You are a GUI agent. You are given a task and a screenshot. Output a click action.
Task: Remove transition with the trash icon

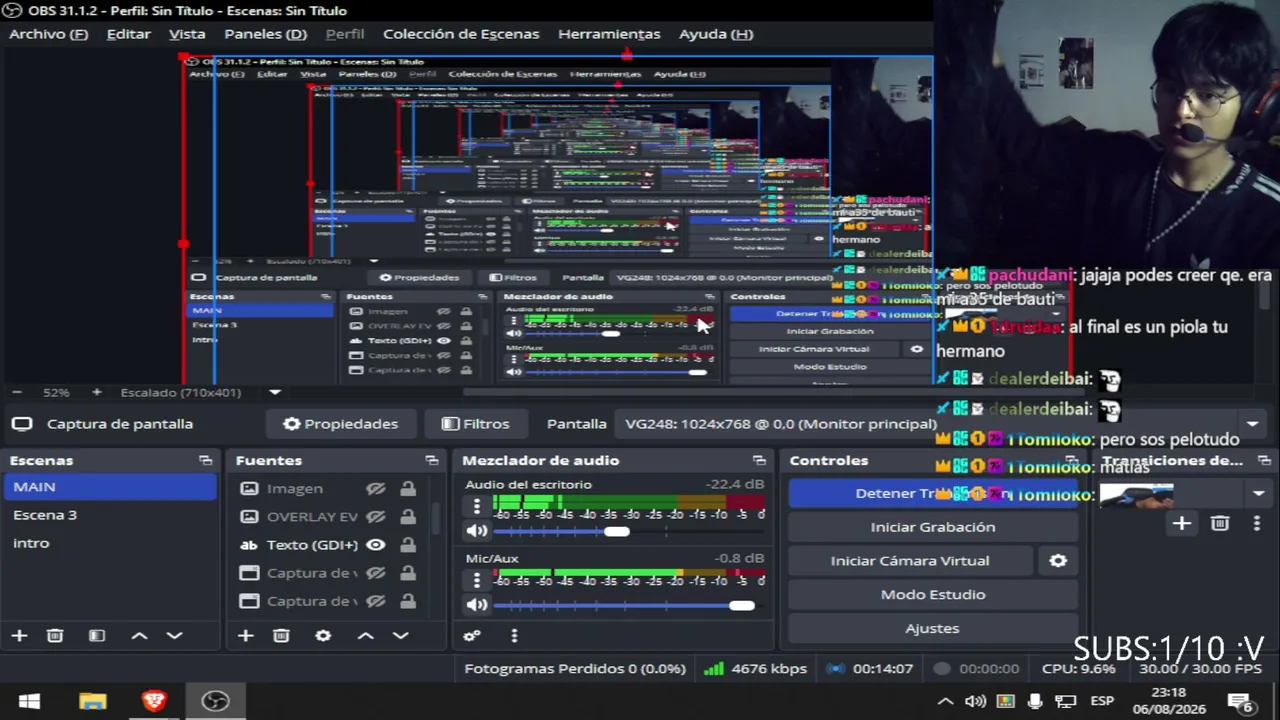(1220, 523)
